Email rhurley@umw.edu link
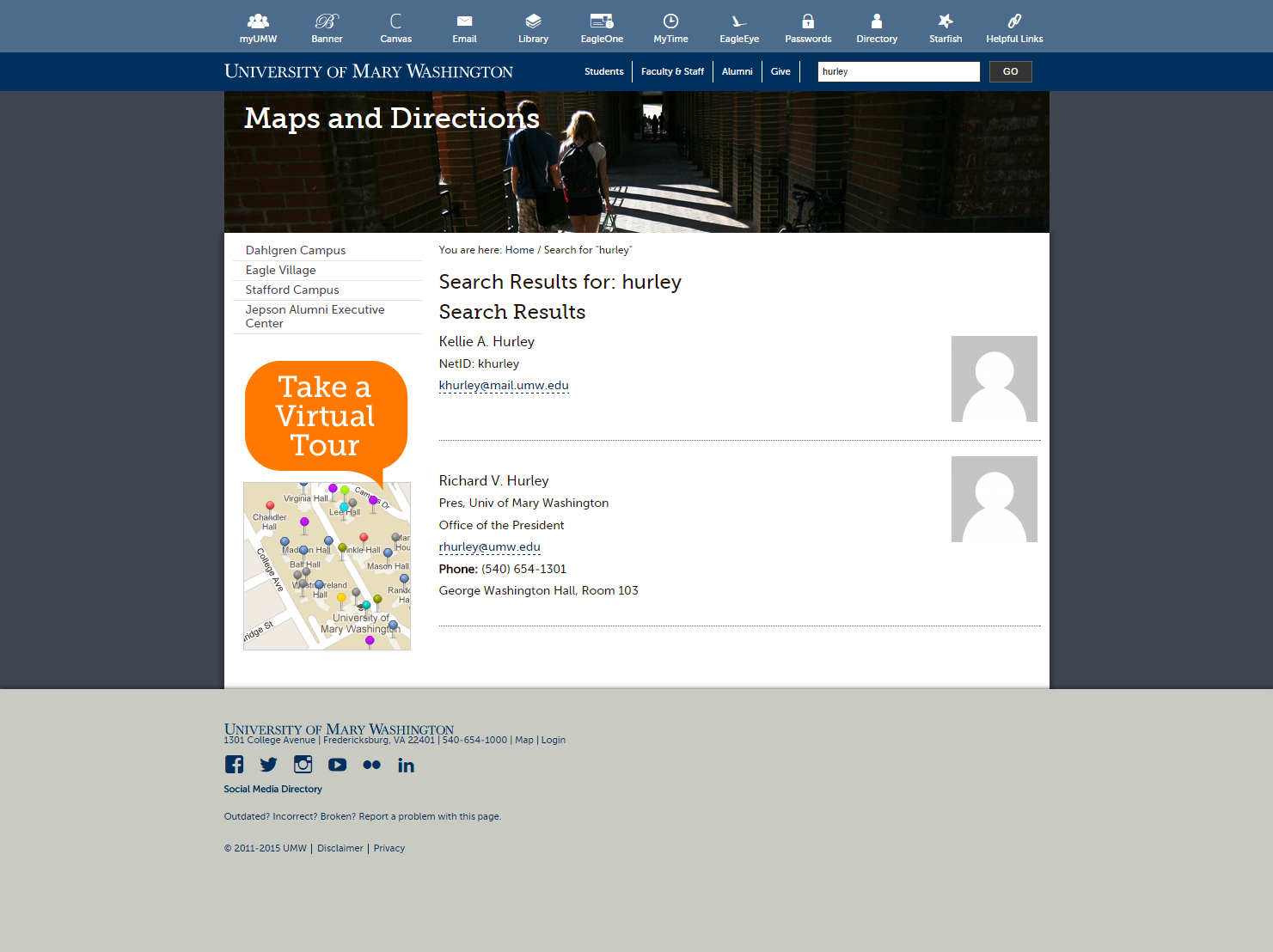This screenshot has width=1273, height=952. coord(490,546)
